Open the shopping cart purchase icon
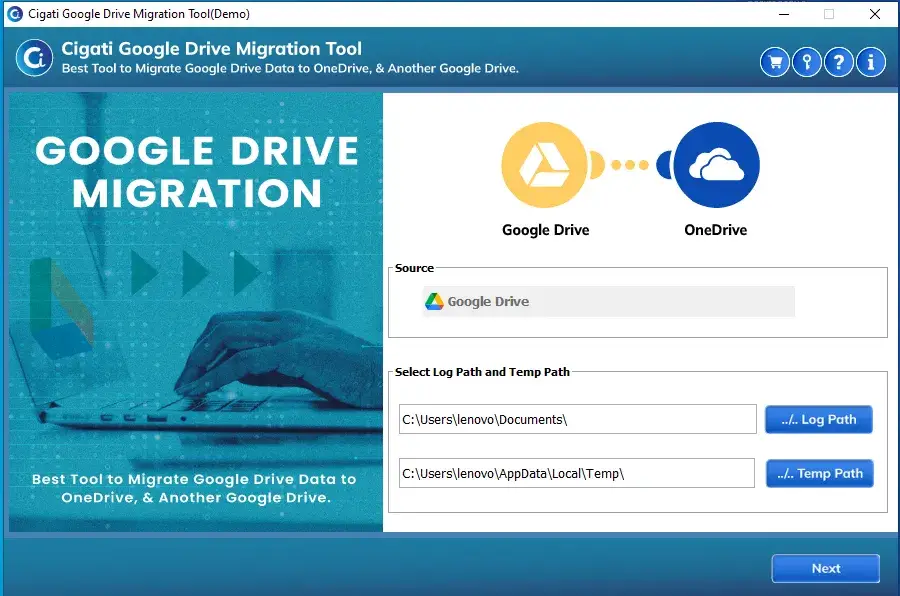 pos(775,61)
